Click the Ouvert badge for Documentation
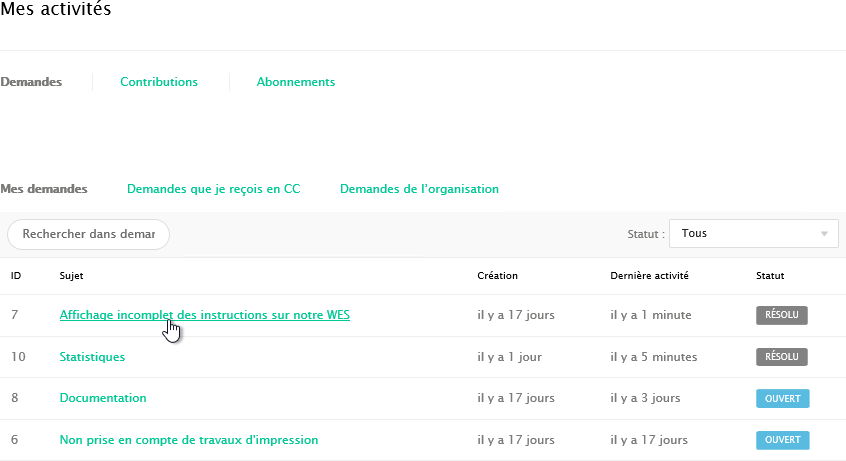Viewport: 846px width, 461px height. (x=782, y=398)
